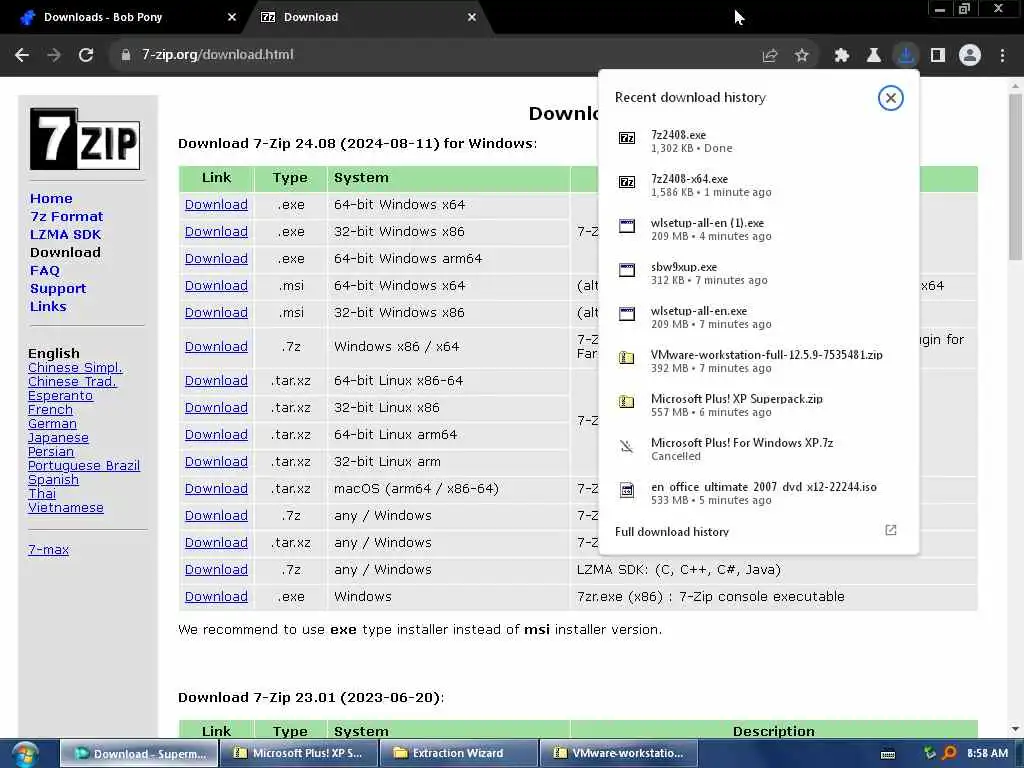1024x768 pixels.
Task: Download .msi for 64-bit Windows x64
Action: 216,285
